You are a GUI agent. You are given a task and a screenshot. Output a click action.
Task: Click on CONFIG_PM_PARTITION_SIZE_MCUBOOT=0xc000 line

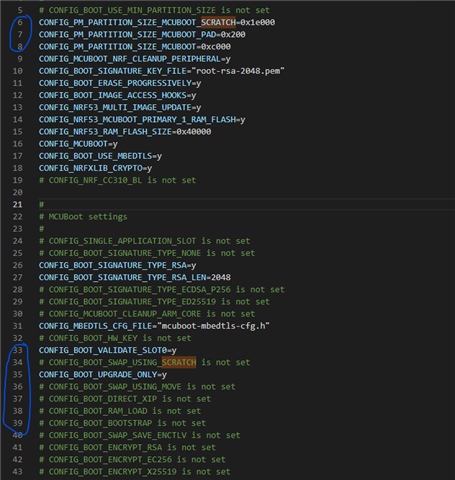click(135, 47)
